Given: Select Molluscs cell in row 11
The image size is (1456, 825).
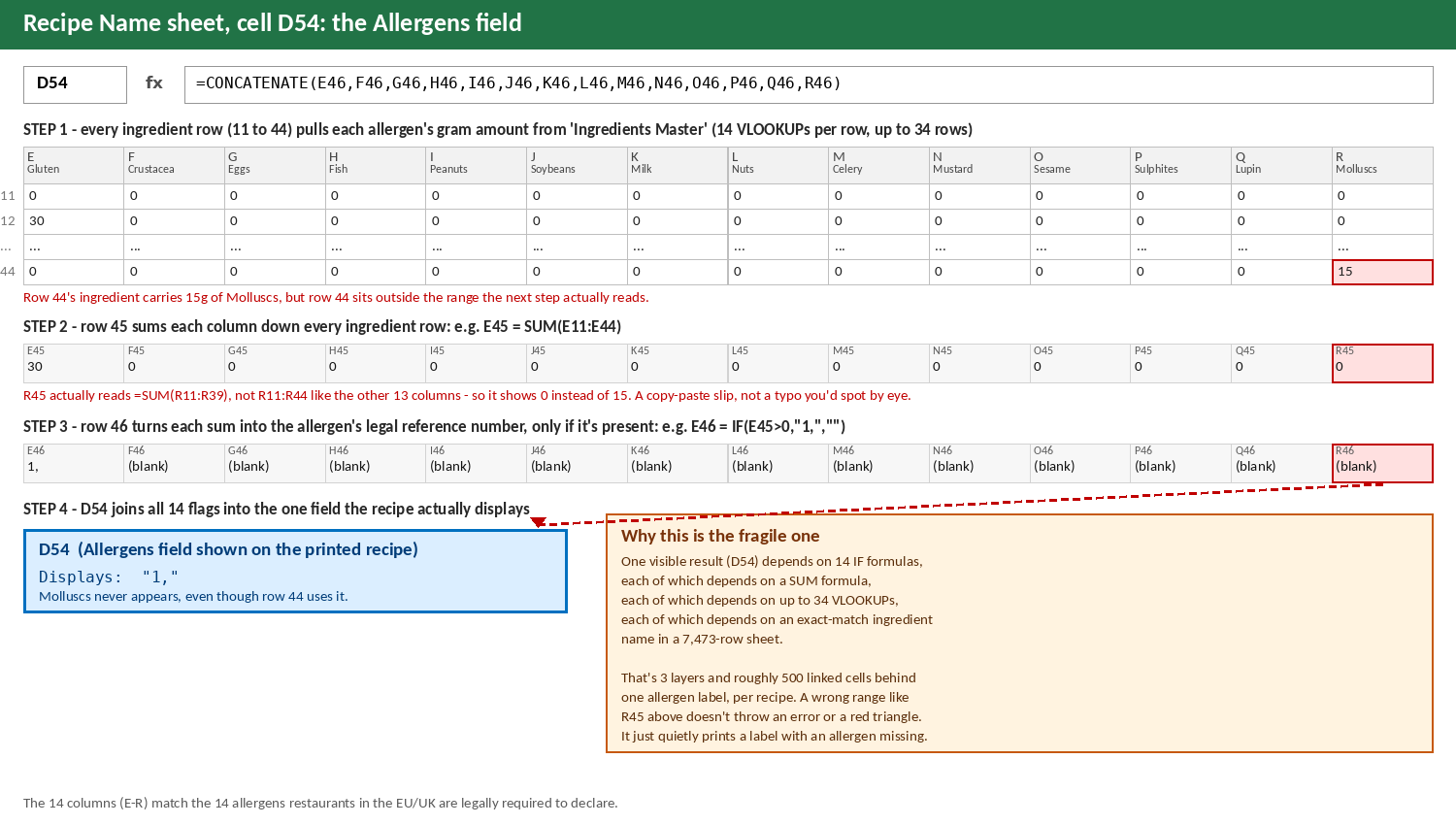Looking at the screenshot, I should (1383, 196).
